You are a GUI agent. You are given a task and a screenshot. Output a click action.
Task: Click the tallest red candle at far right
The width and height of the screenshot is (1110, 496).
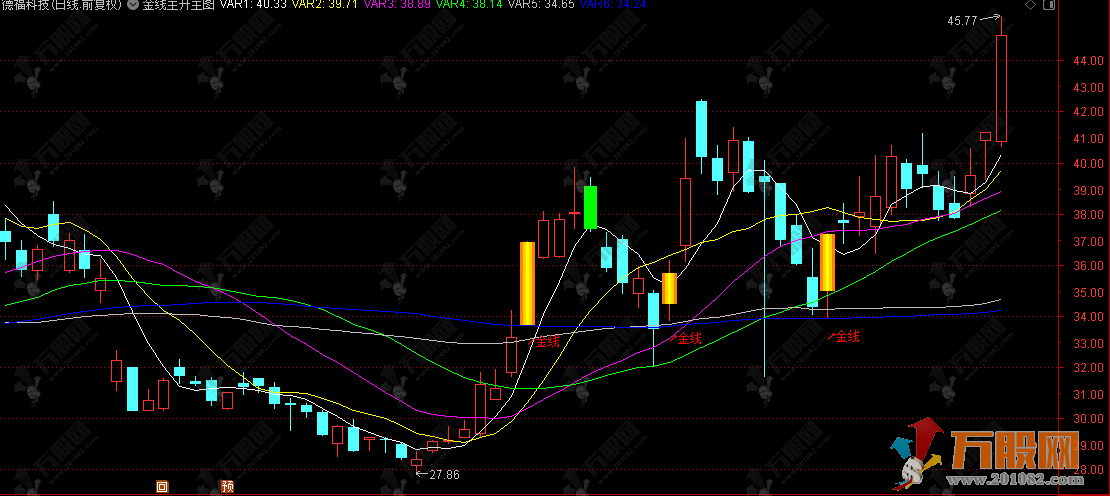click(x=1001, y=88)
